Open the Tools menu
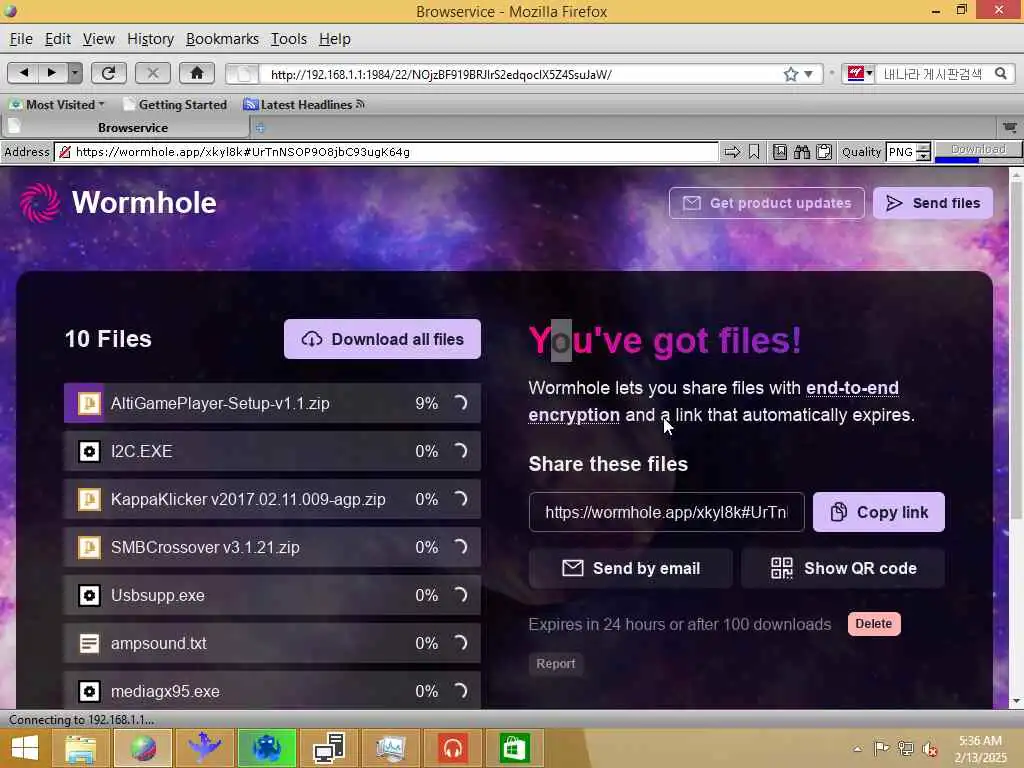This screenshot has width=1024, height=768. 289,39
